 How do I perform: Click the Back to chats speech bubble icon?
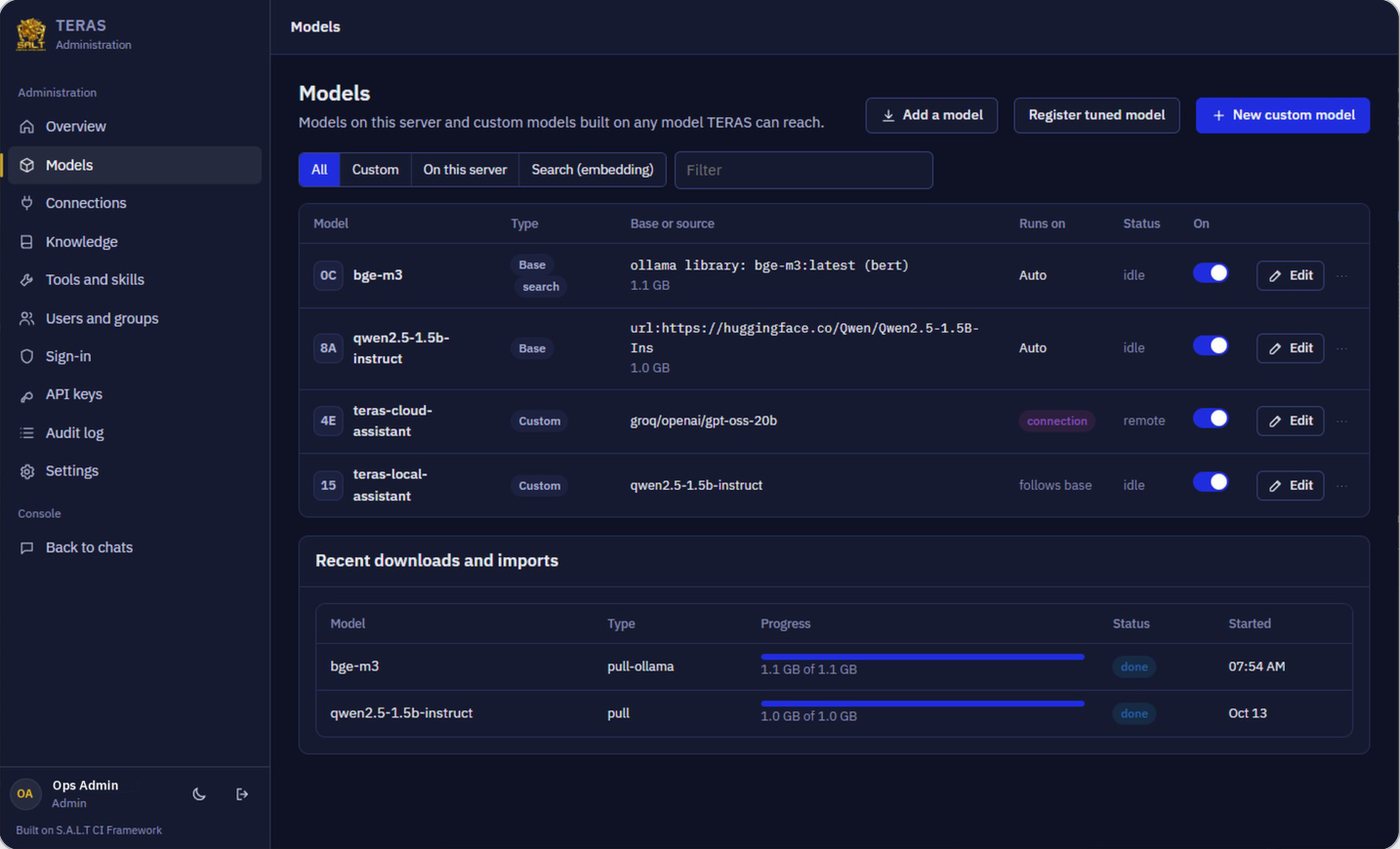27,548
